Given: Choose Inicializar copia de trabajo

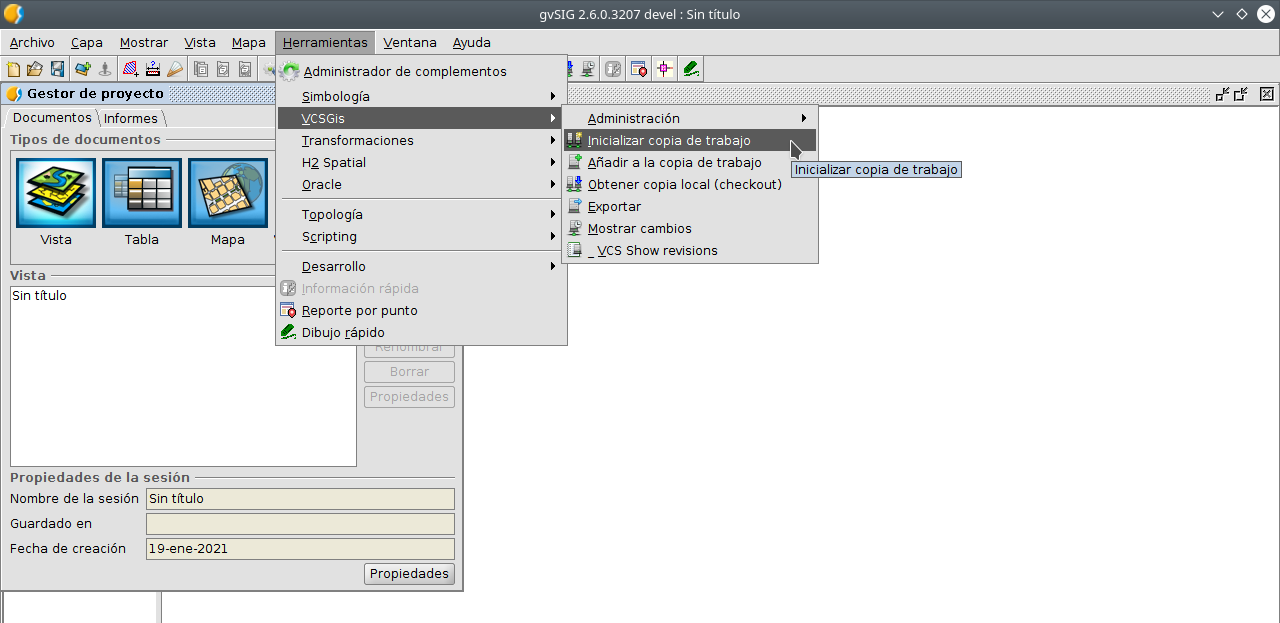Looking at the screenshot, I should click(x=690, y=141).
